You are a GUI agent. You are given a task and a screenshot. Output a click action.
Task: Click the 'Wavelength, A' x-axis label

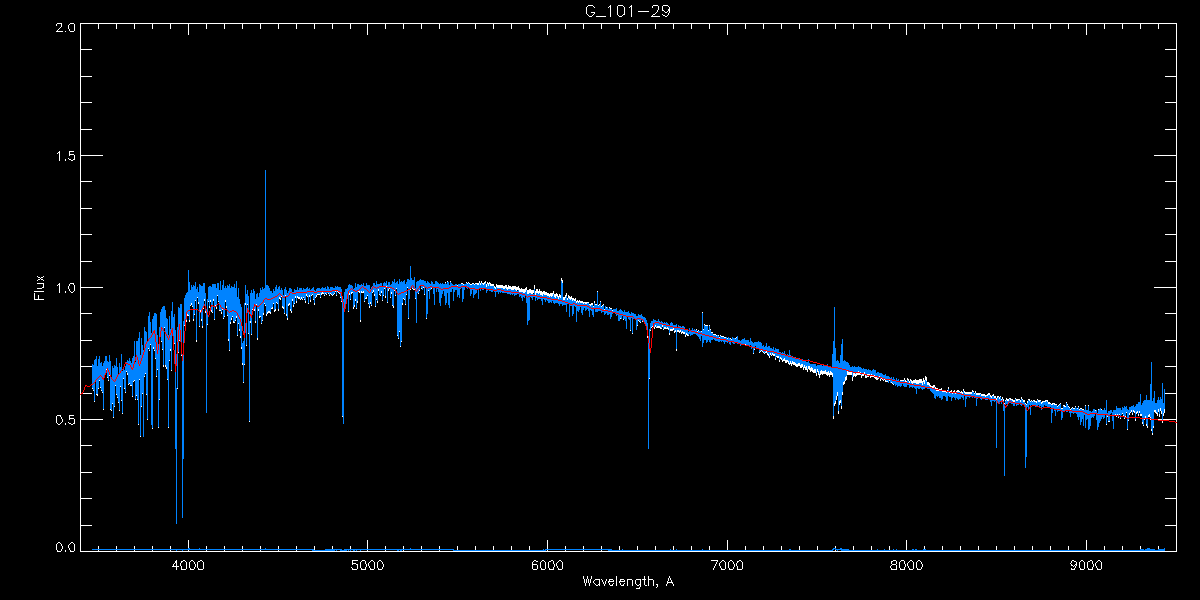tap(627, 581)
